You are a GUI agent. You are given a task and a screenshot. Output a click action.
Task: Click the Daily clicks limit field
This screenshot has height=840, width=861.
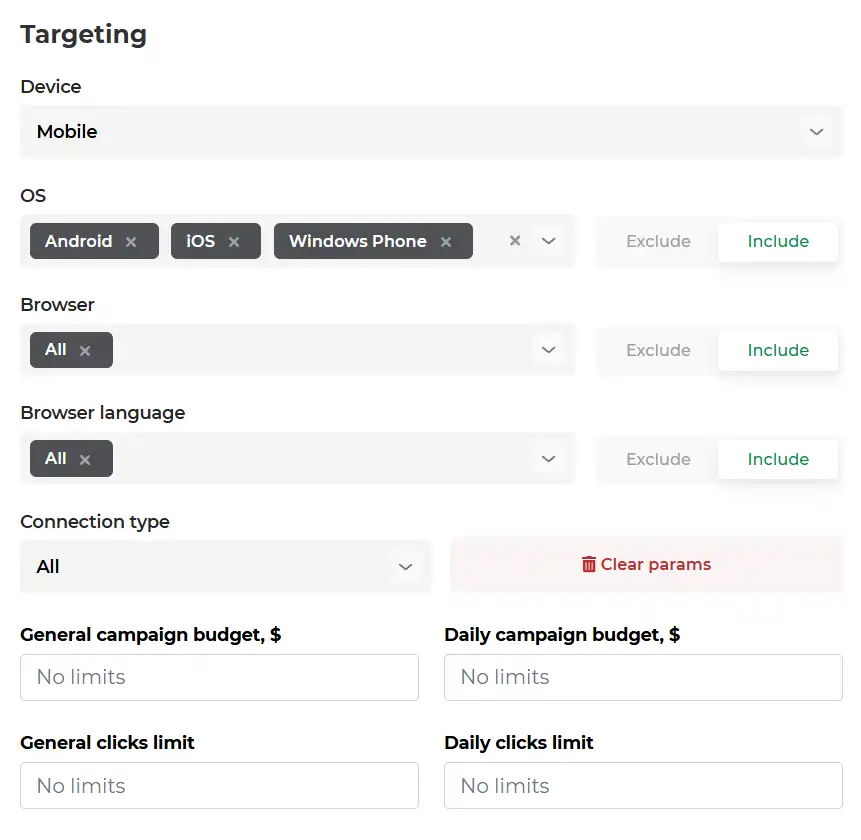tap(643, 785)
